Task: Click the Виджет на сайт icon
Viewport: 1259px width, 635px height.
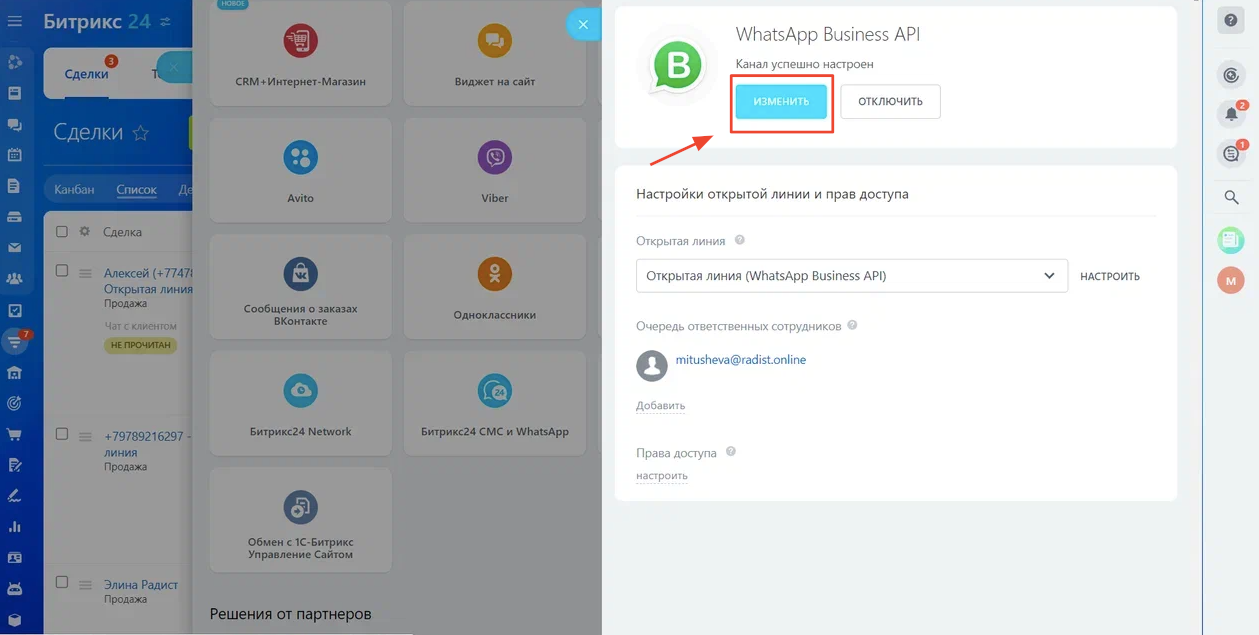Action: coord(494,41)
